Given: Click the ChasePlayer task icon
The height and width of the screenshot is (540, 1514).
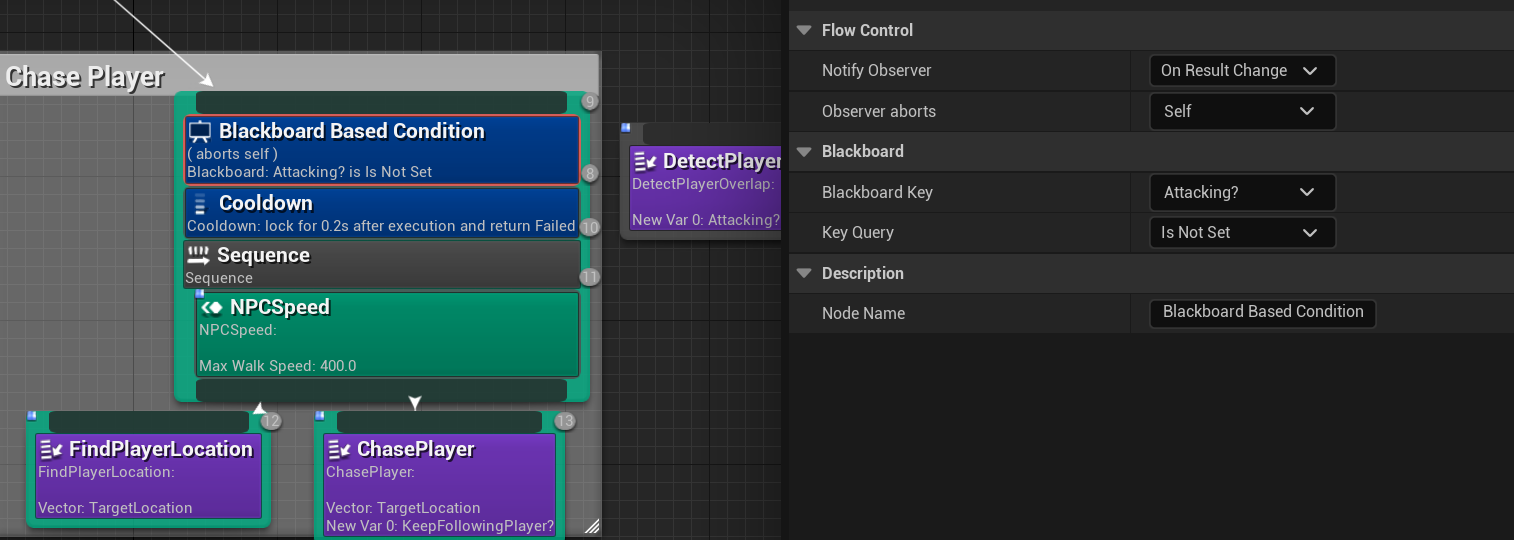Looking at the screenshot, I should click(x=339, y=450).
